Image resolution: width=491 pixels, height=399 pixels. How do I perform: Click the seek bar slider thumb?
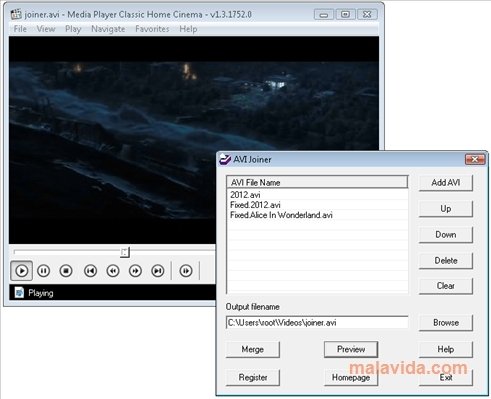[x=125, y=252]
